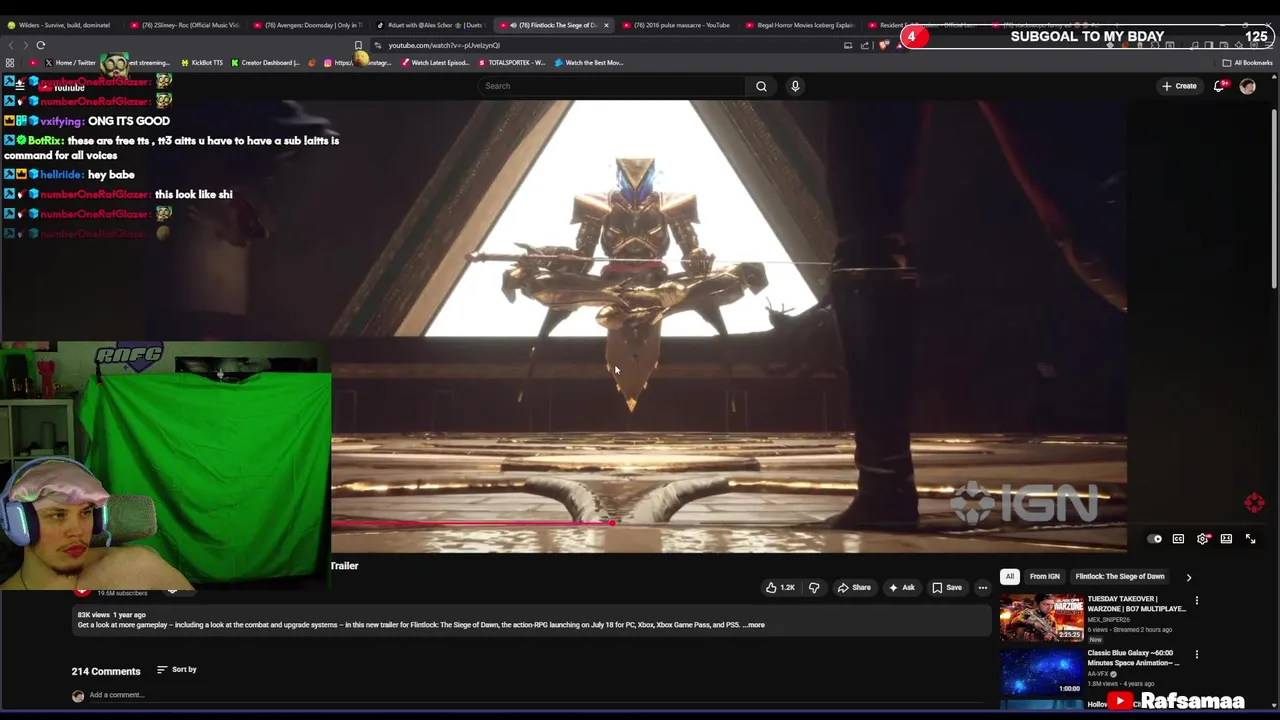Image resolution: width=1280 pixels, height=720 pixels.
Task: Open options menu for Classic Blue Galaxy video
Action: pos(1196,655)
